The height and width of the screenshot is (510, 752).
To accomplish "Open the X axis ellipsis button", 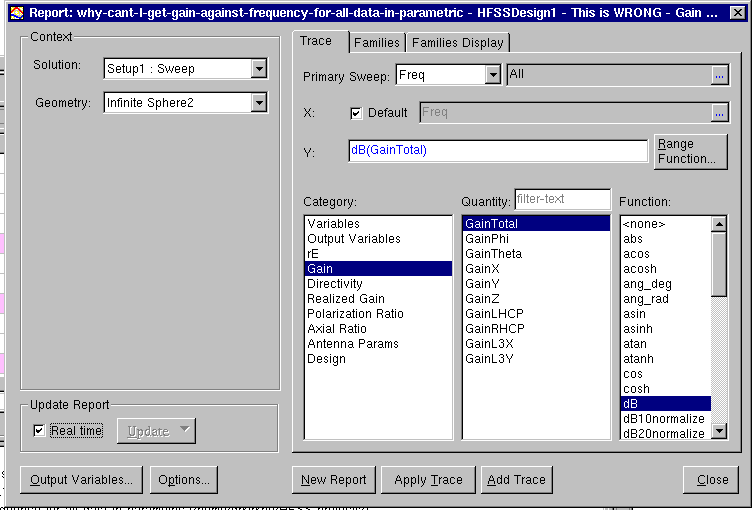I will click(x=719, y=113).
